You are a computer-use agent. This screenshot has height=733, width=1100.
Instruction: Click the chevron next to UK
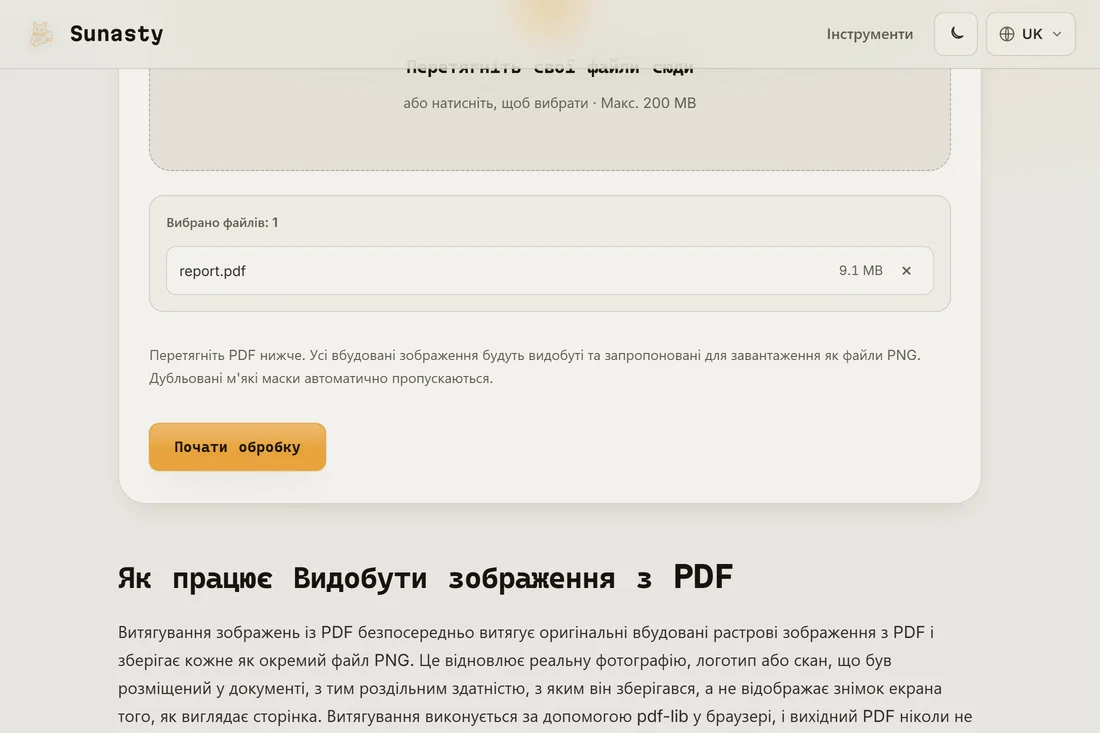click(1057, 34)
